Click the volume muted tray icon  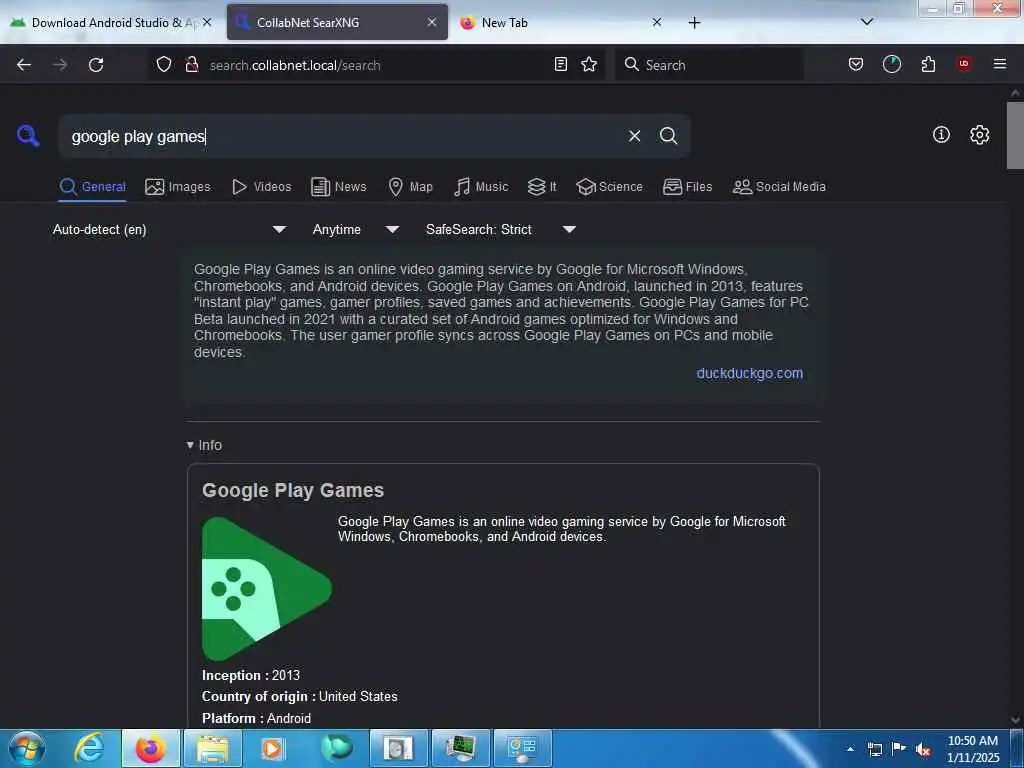coord(923,749)
